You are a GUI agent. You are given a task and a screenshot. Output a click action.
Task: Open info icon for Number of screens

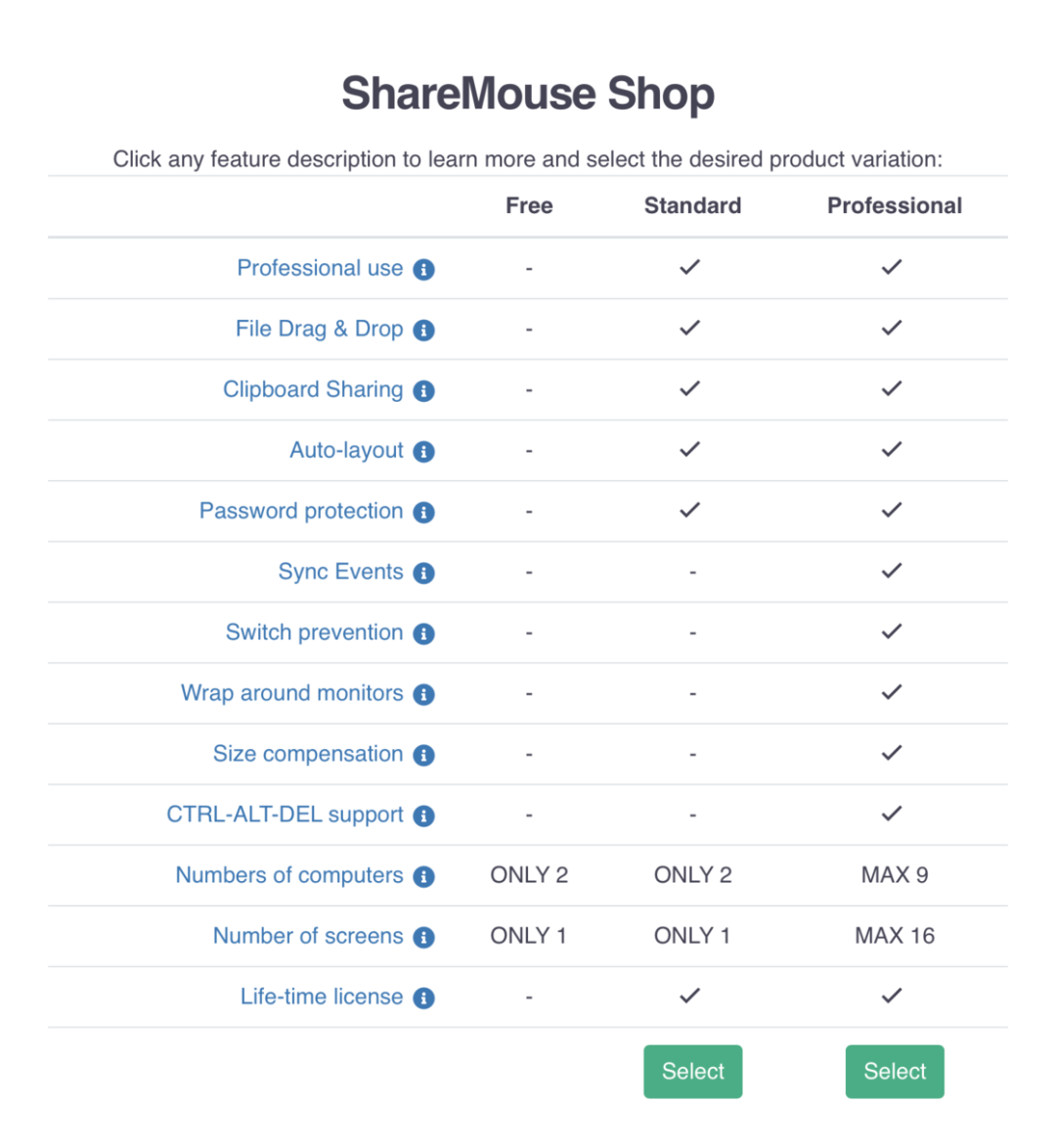pos(423,937)
